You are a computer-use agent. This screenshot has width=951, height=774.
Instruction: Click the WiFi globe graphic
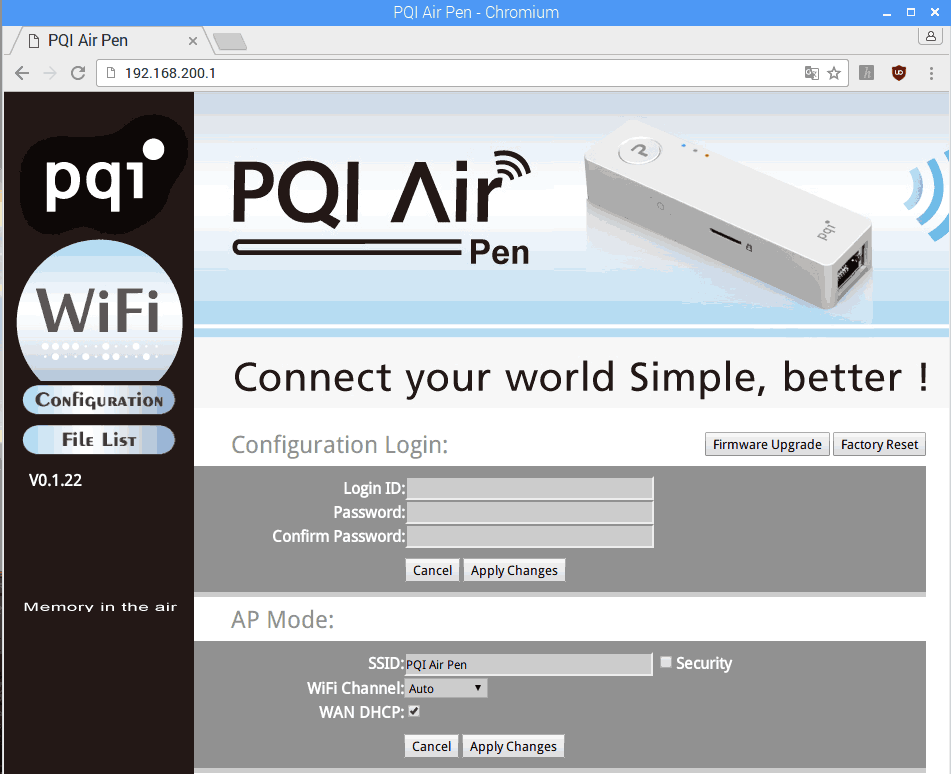pos(99,311)
